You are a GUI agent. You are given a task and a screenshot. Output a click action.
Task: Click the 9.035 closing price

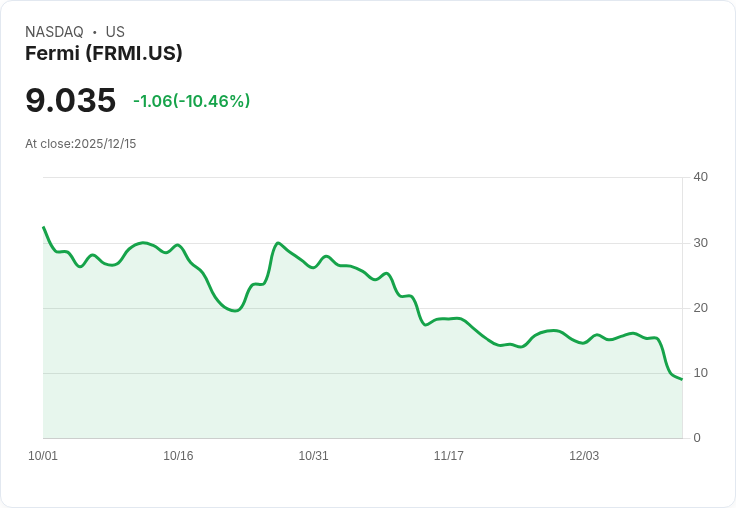(70, 100)
